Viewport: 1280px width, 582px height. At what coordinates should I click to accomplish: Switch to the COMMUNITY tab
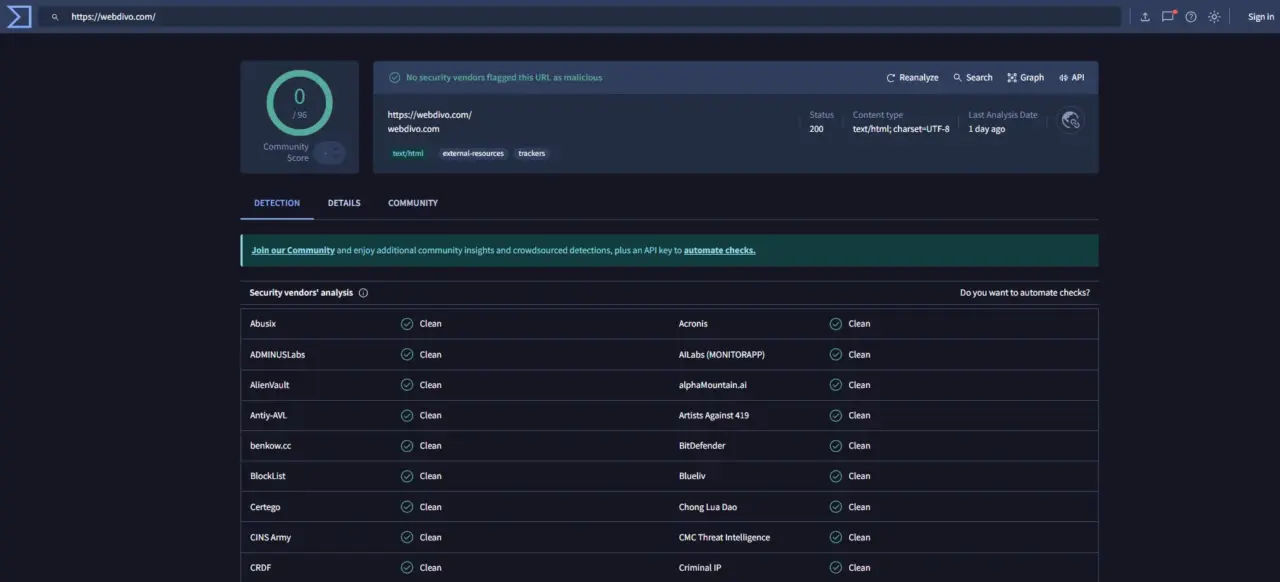[412, 203]
